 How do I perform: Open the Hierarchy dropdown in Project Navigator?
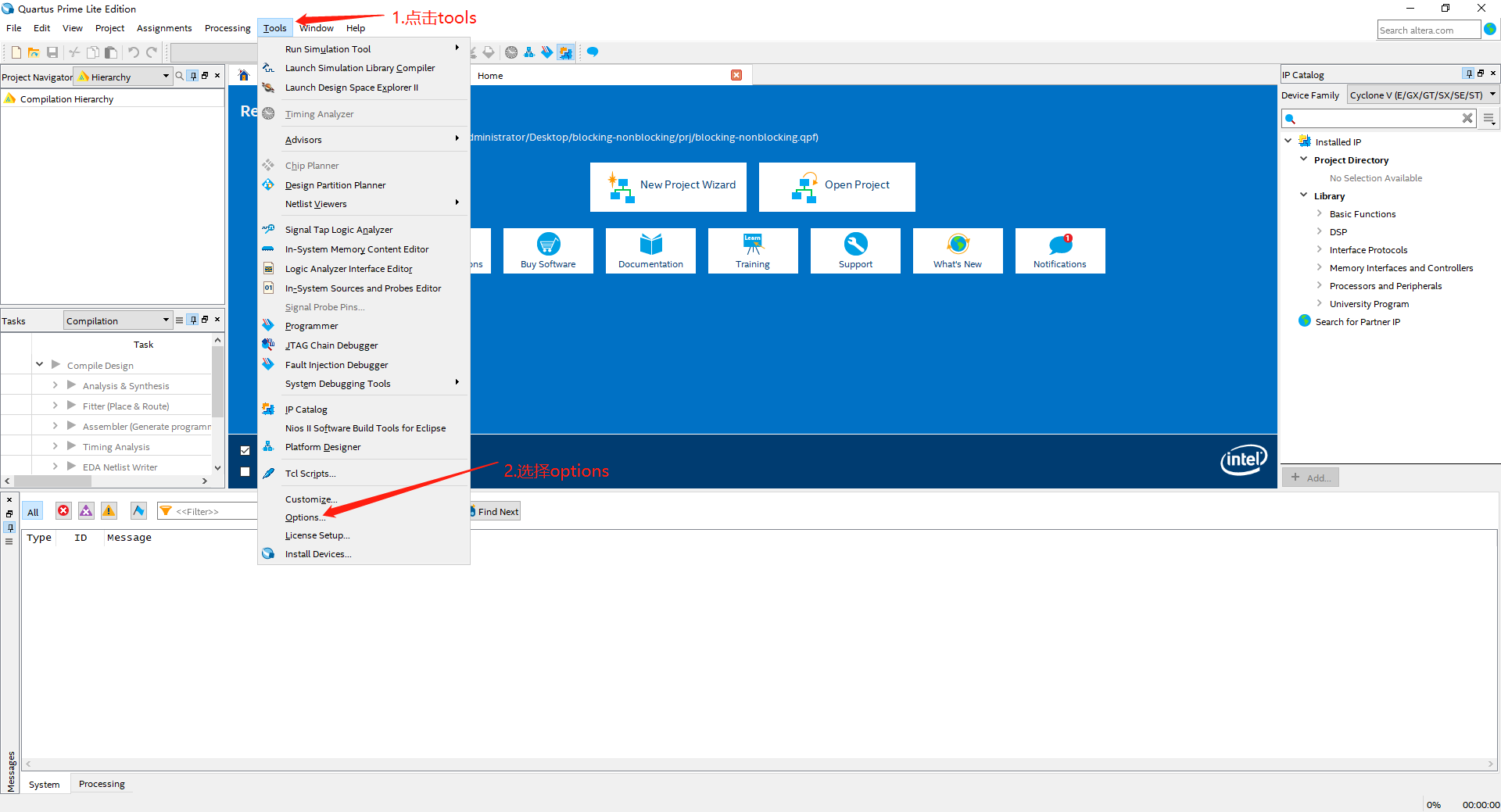point(124,77)
